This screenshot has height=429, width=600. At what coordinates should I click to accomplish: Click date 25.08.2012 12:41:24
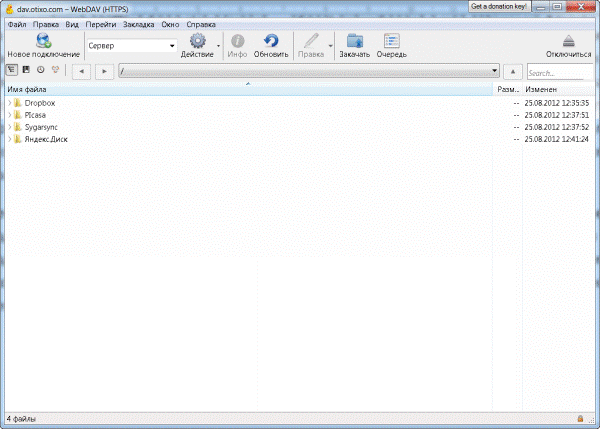557,139
